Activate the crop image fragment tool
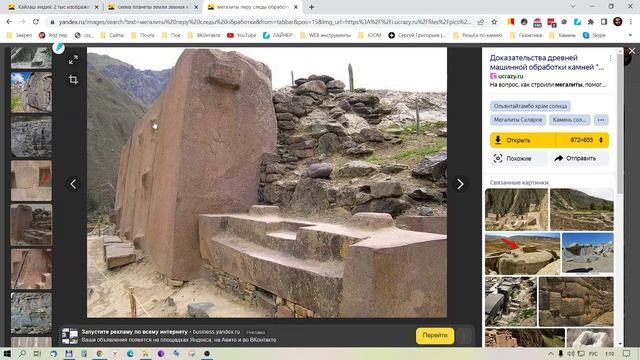The width and height of the screenshot is (640, 360). (73, 80)
